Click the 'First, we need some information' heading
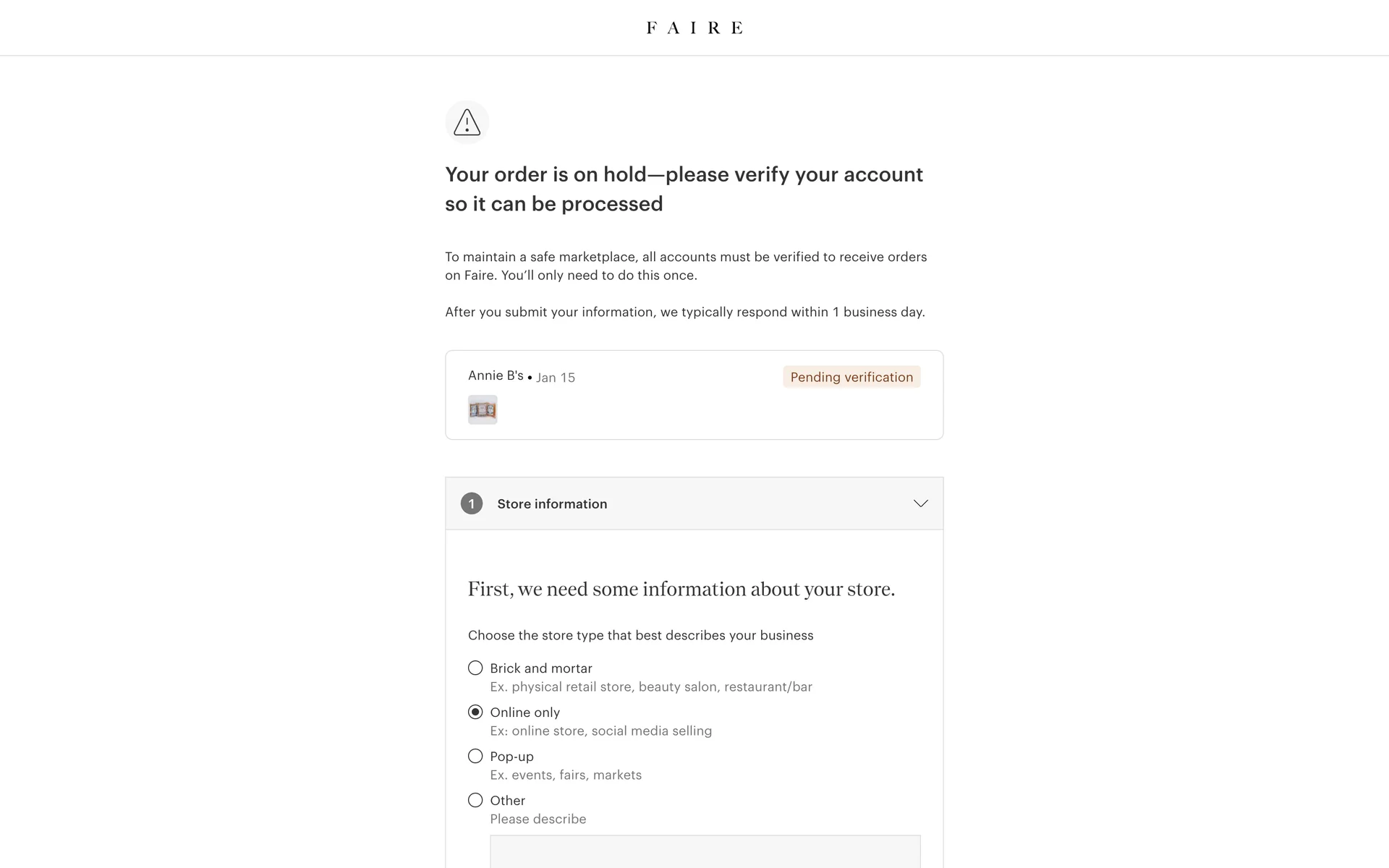The width and height of the screenshot is (1389, 868). click(681, 590)
